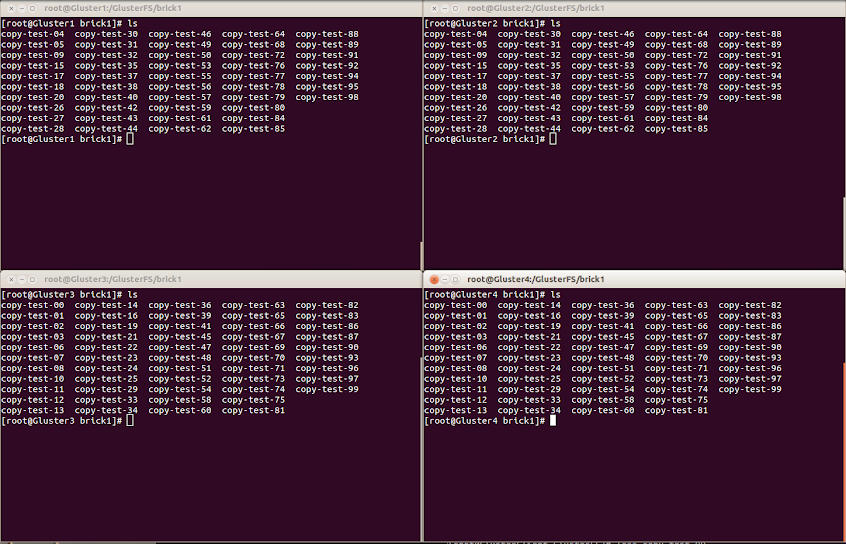The width and height of the screenshot is (846, 544).
Task: Select copy-test-28 in Gluster1 terminal
Action: tap(33, 130)
